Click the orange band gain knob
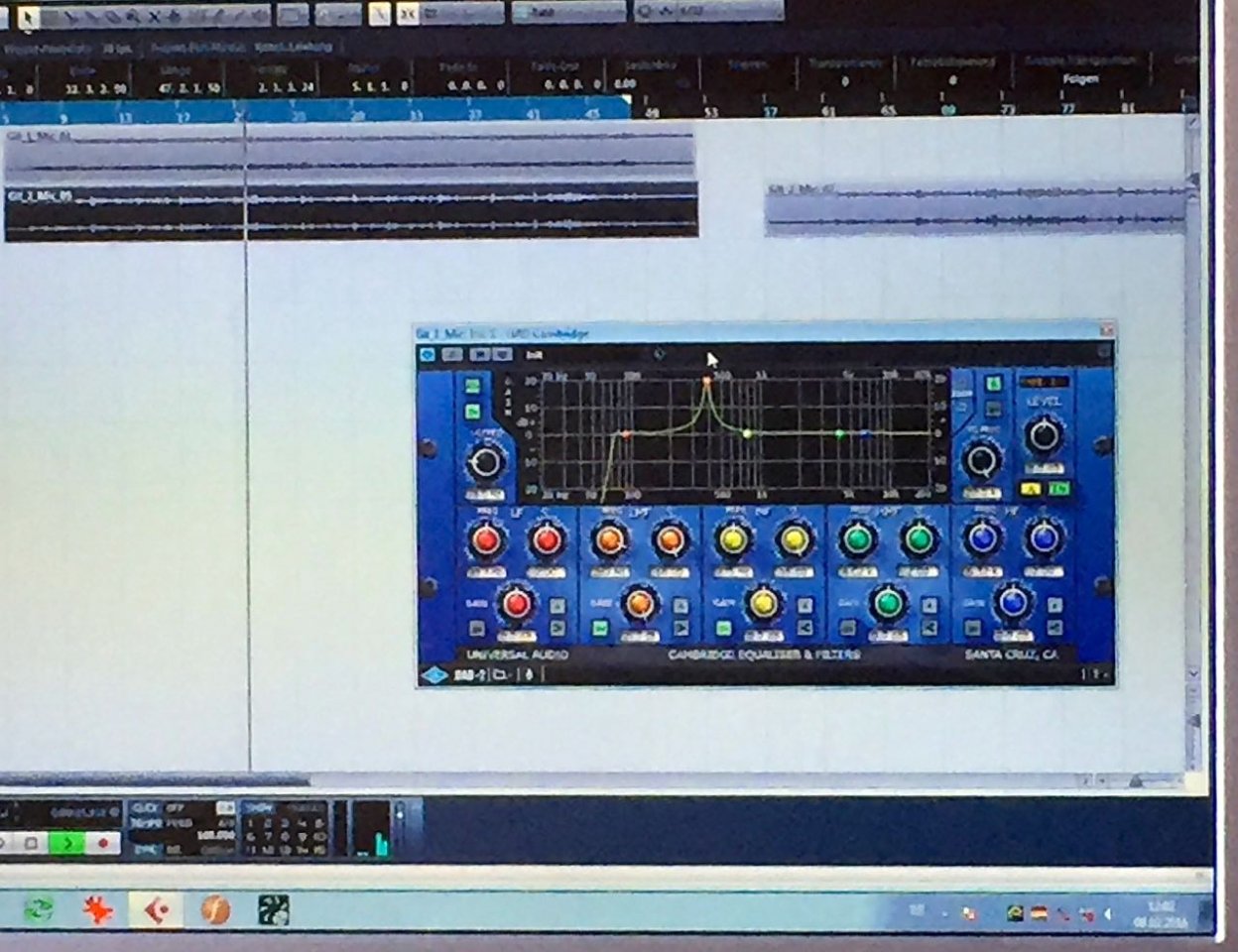This screenshot has height=952, width=1238. coord(640,603)
